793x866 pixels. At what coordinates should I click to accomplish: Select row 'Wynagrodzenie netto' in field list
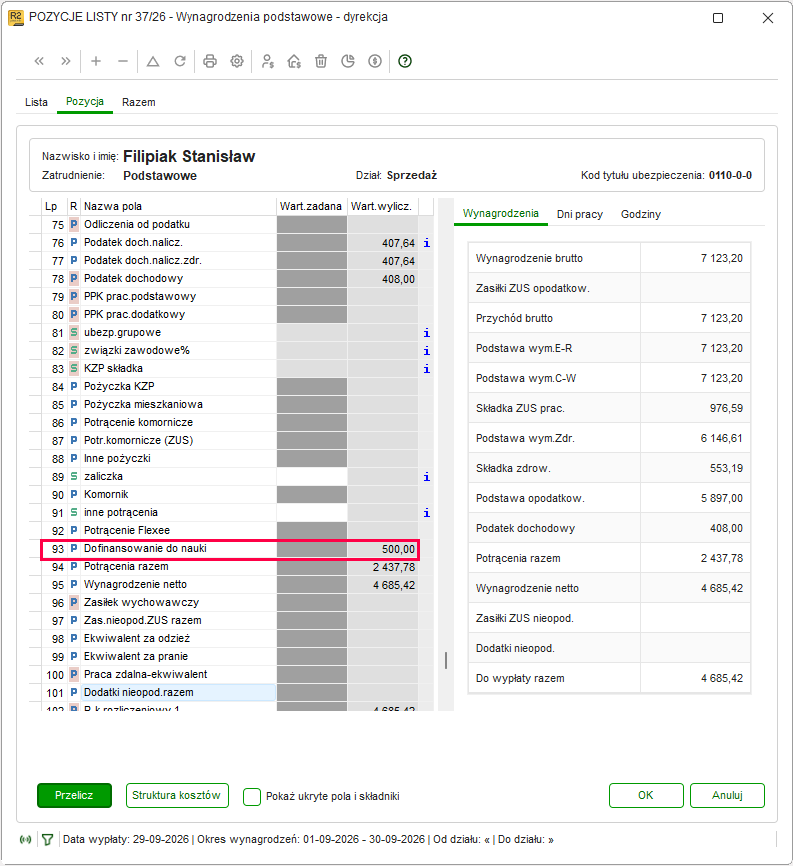tap(230, 585)
